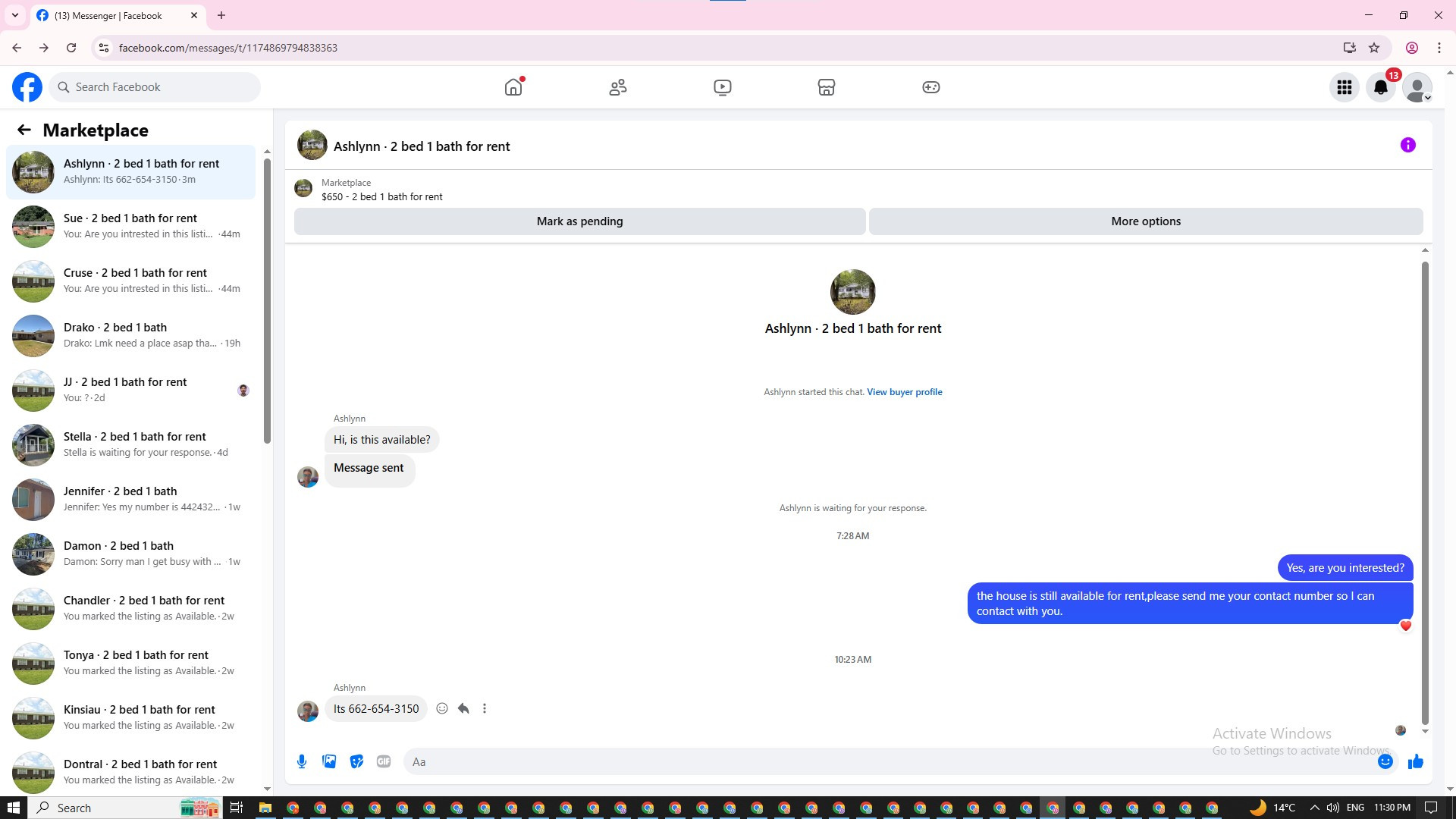Image resolution: width=1456 pixels, height=819 pixels.
Task: Switch to the Marketplace tab
Action: coord(826,87)
